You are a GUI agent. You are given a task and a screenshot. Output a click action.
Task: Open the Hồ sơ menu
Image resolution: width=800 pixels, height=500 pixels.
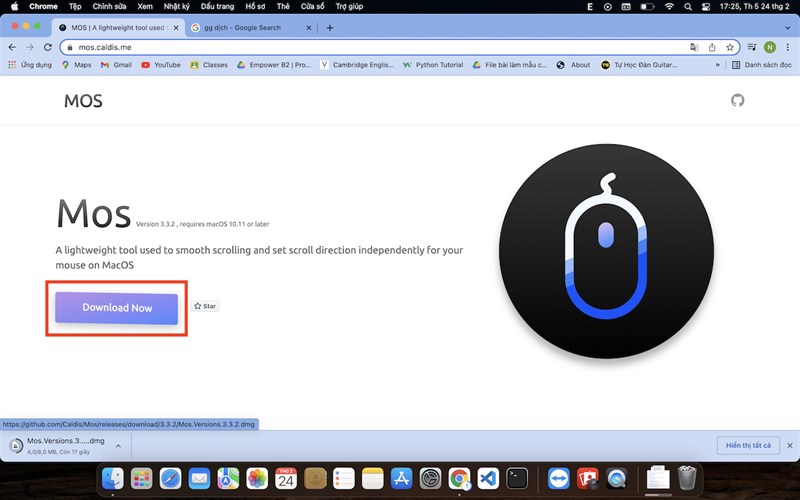pos(255,7)
